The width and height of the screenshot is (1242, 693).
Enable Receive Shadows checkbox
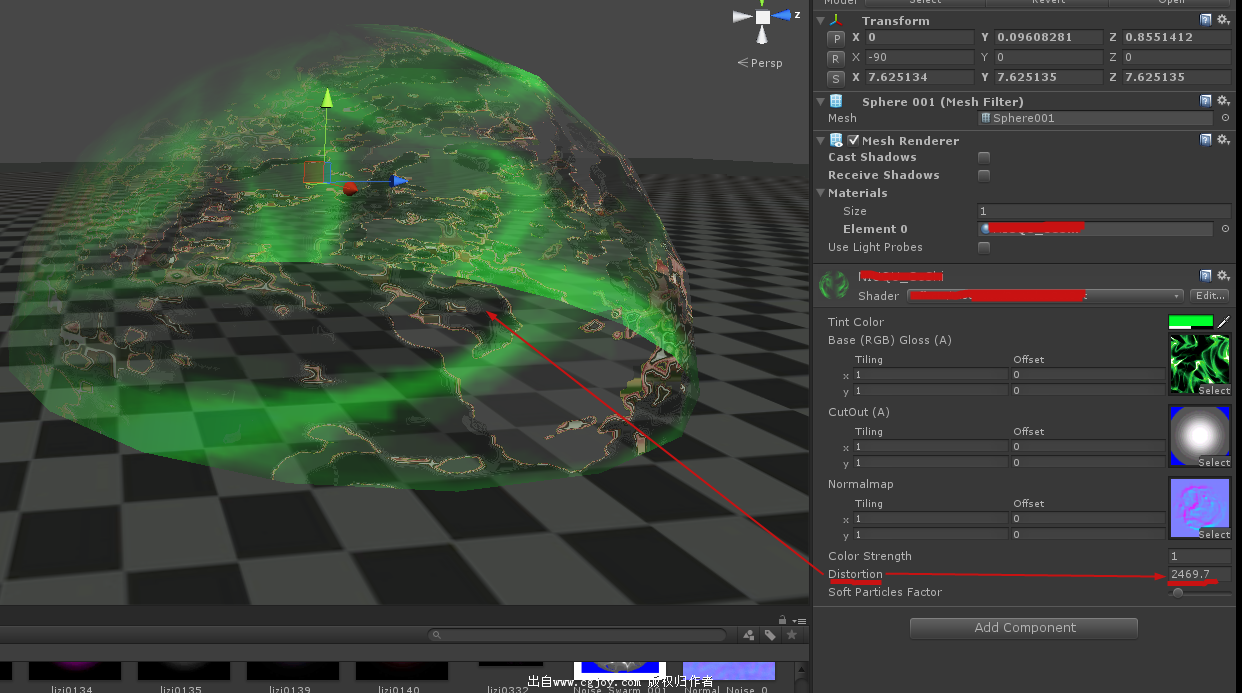[984, 175]
